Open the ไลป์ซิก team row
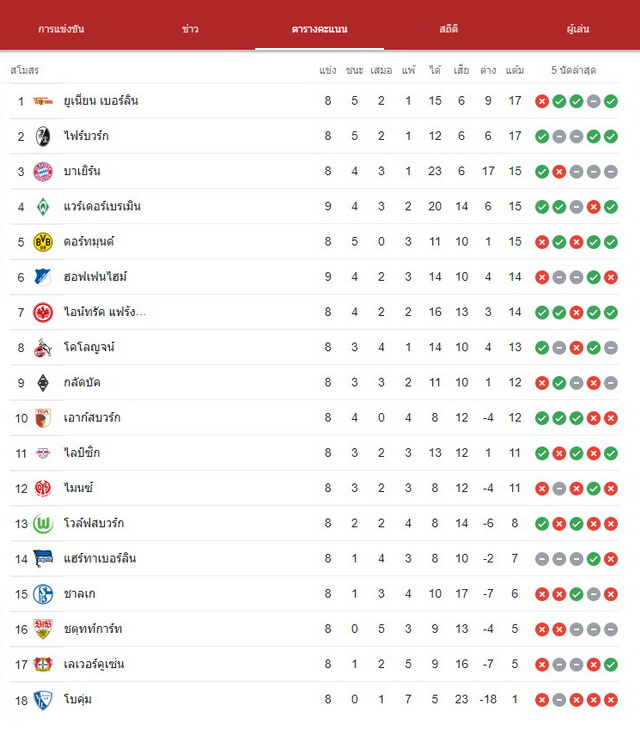 [x=315, y=453]
